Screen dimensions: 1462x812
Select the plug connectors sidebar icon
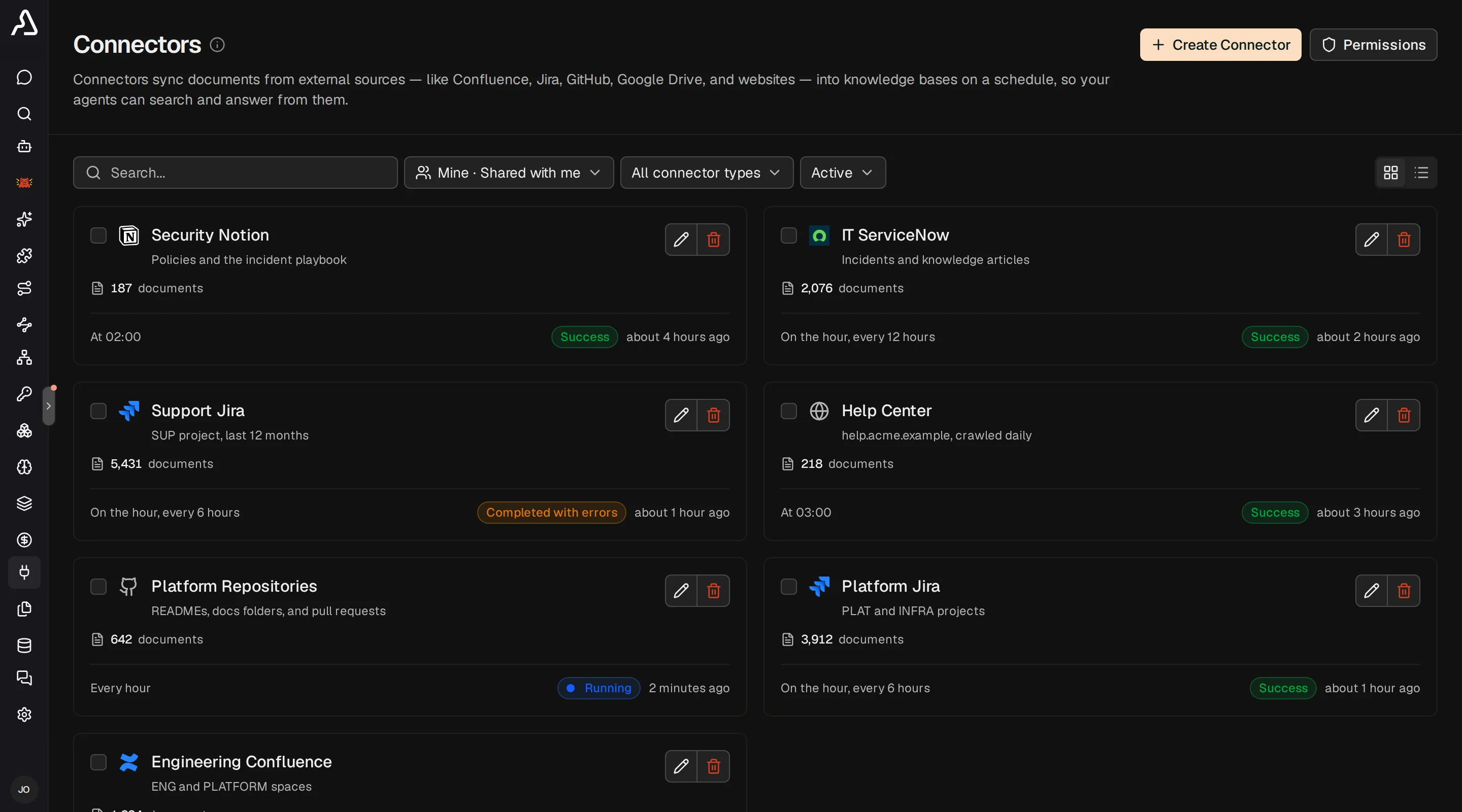click(x=24, y=572)
